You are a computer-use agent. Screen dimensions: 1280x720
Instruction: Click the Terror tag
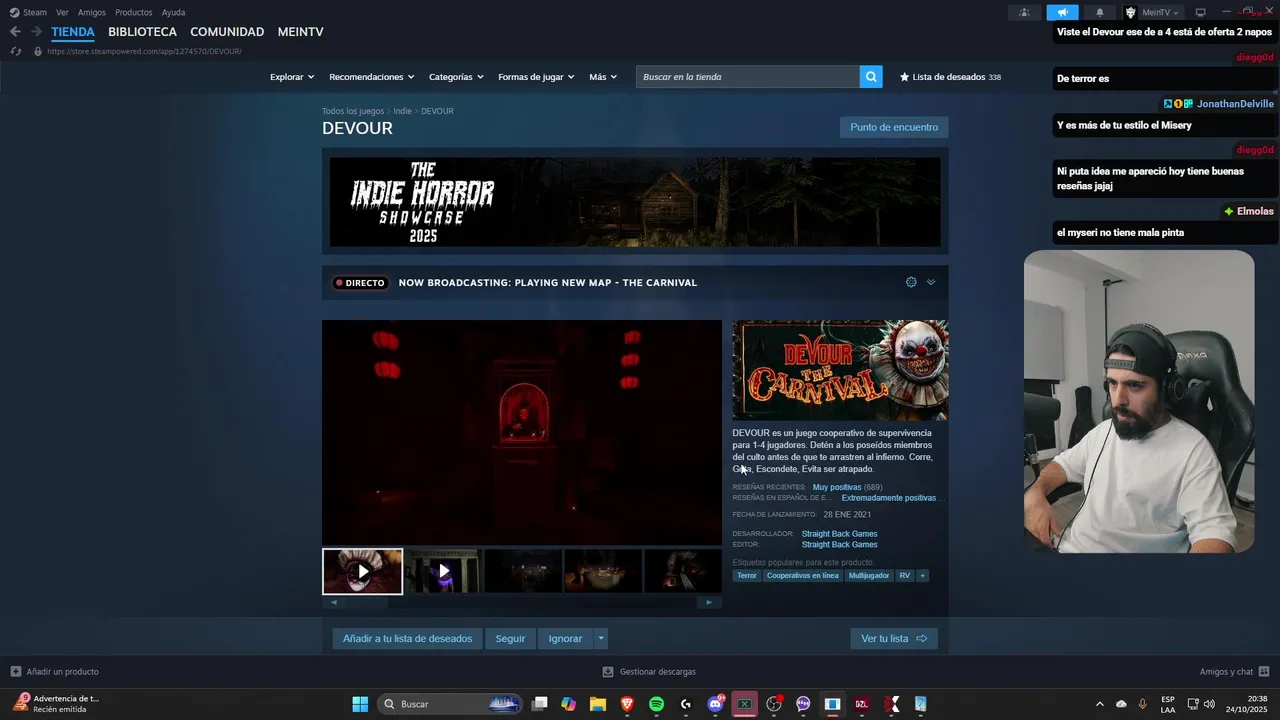(x=747, y=576)
